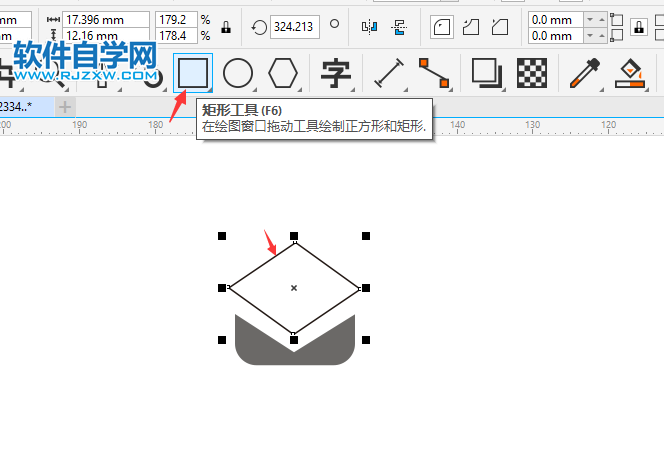Click the scale factor field 178.4
The image size is (664, 450).
tap(176, 36)
